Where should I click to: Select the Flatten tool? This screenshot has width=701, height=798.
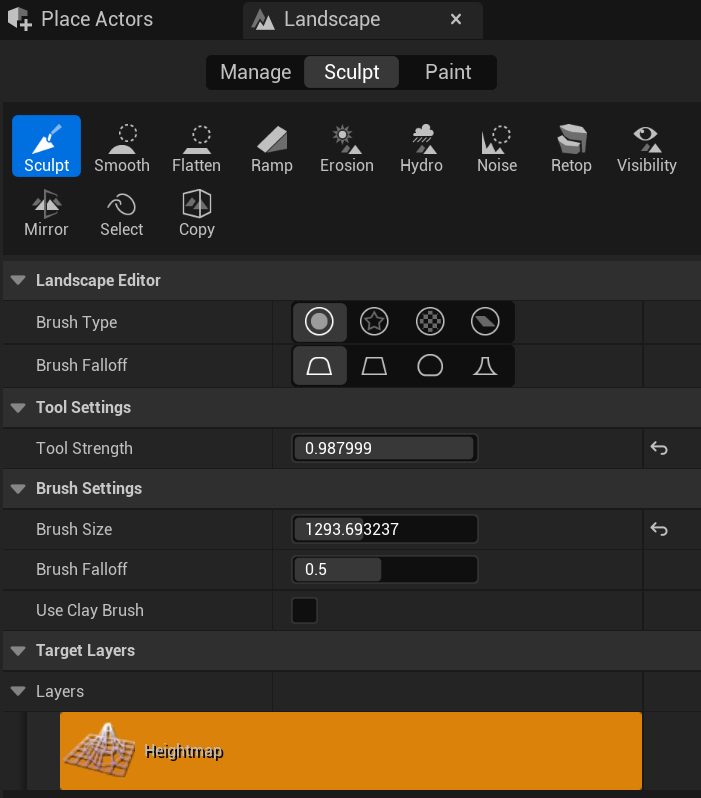pyautogui.click(x=196, y=147)
